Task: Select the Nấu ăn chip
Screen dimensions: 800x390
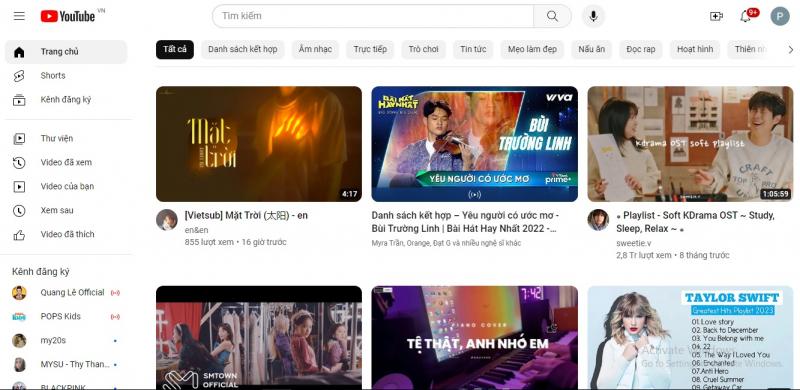Action: click(x=591, y=50)
